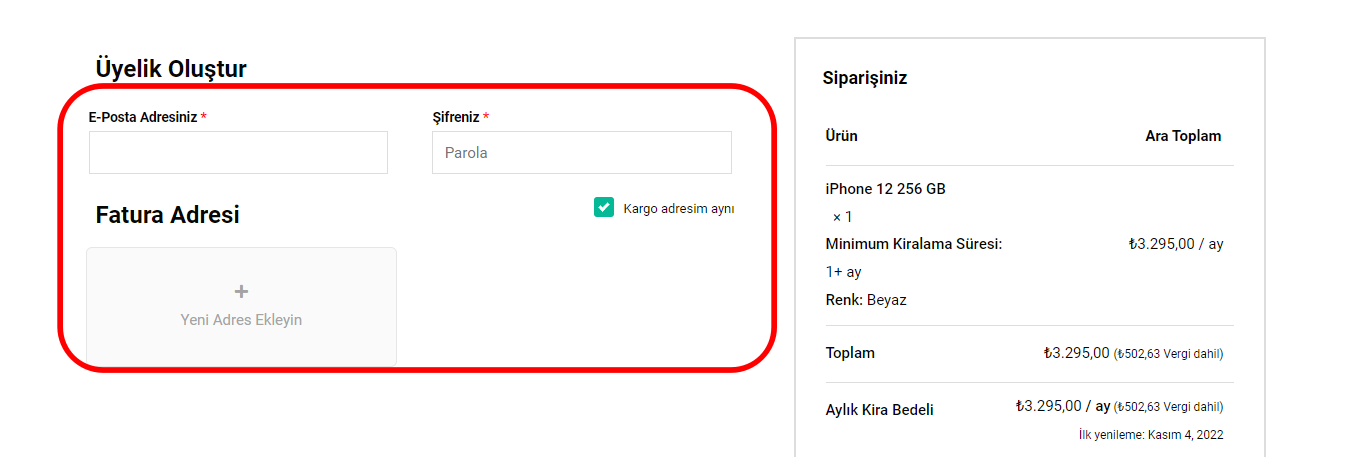Click the 'Ara Toplam' column header
Screen dimensions: 1346x457
(x=1183, y=136)
